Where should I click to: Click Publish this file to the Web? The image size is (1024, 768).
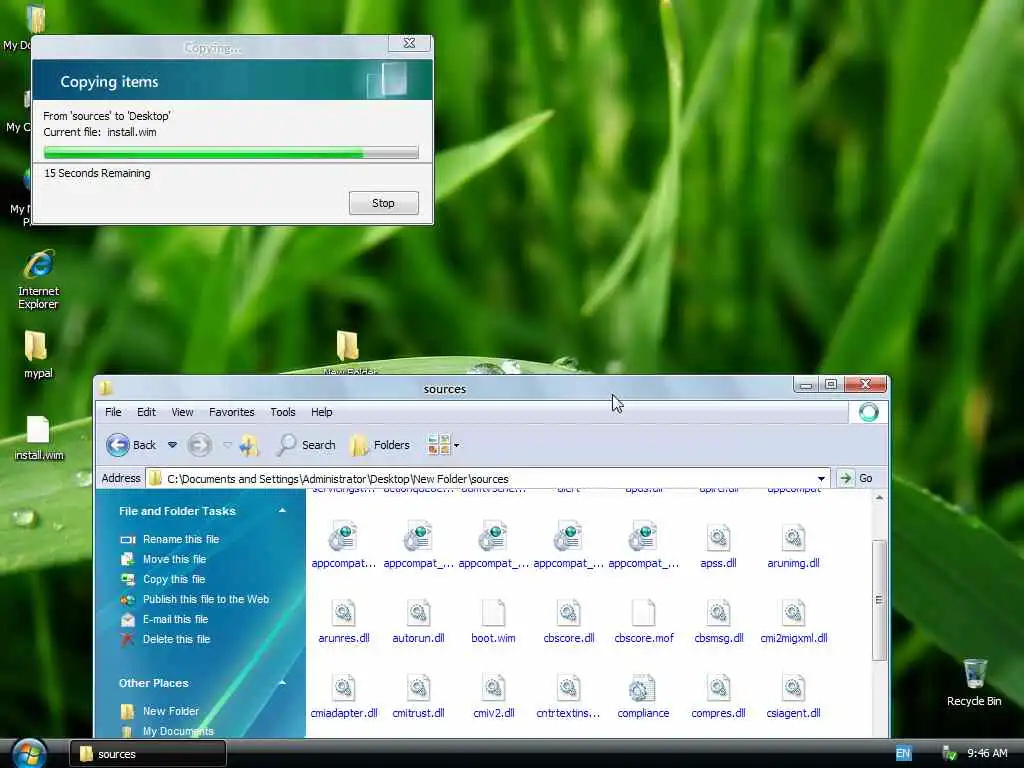[206, 600]
